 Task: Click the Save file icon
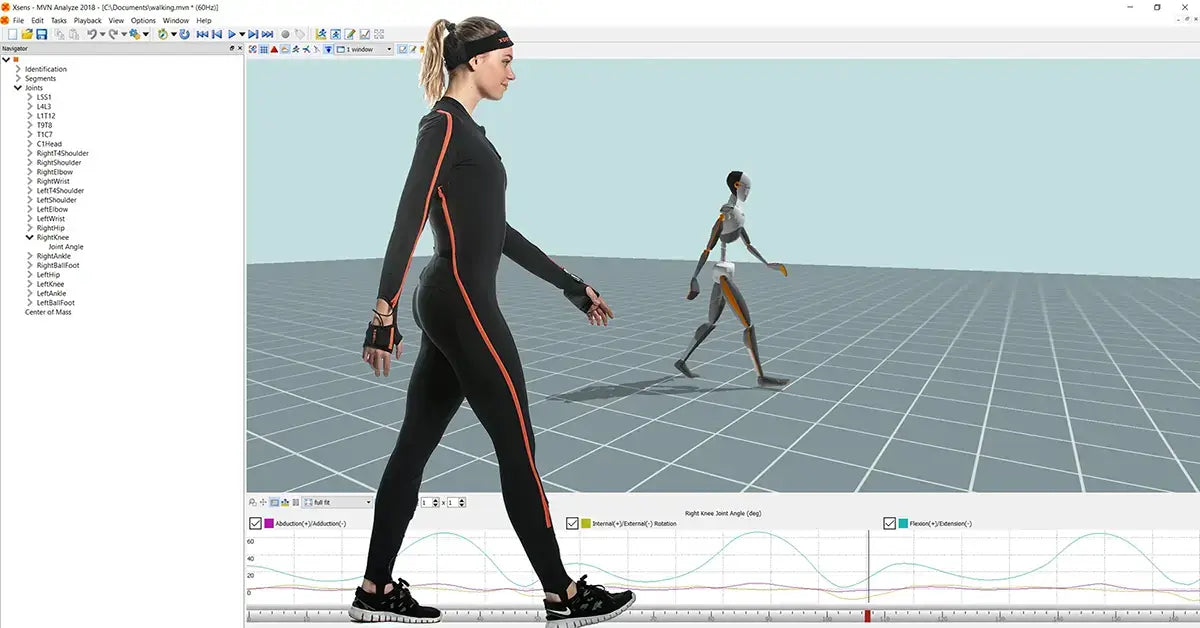(41, 34)
